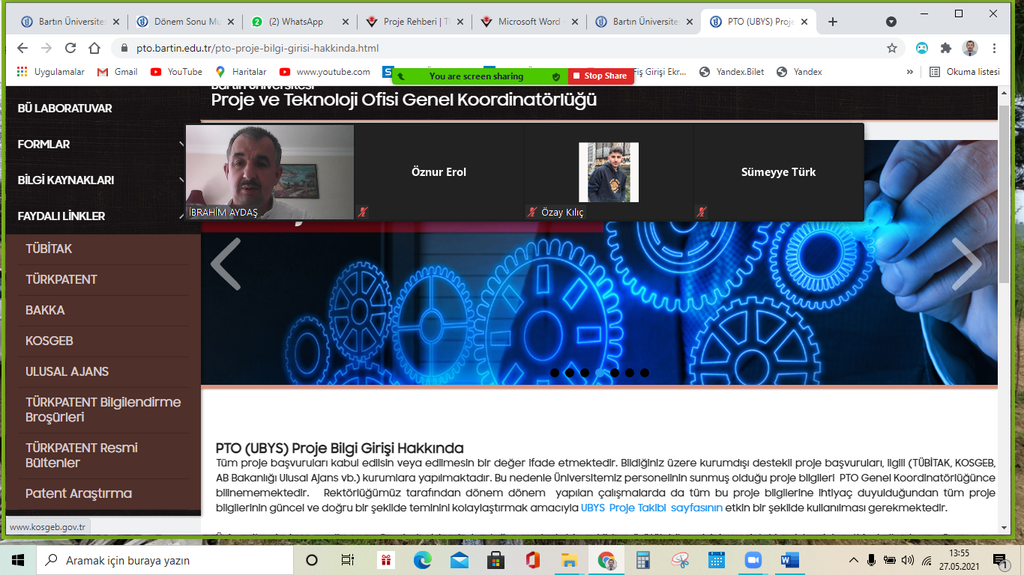1024x575 pixels.
Task: Go to the previous slide with the left arrow
Action: click(225, 264)
